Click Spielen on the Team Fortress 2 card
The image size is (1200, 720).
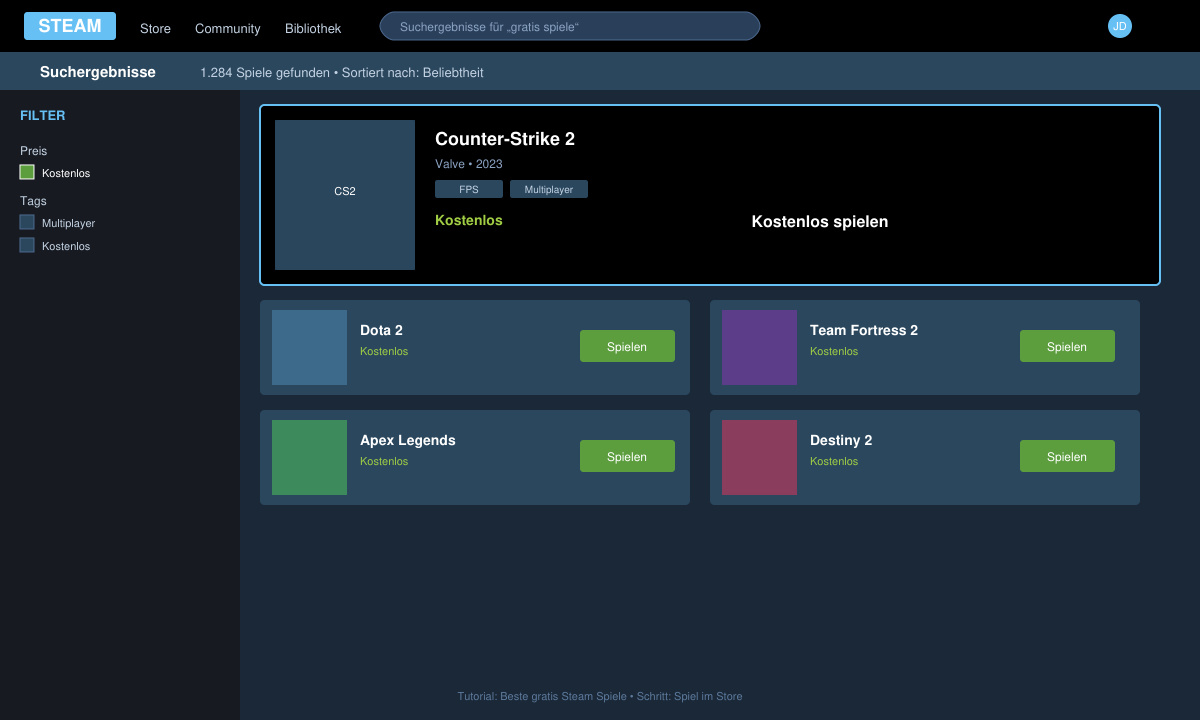click(1067, 346)
